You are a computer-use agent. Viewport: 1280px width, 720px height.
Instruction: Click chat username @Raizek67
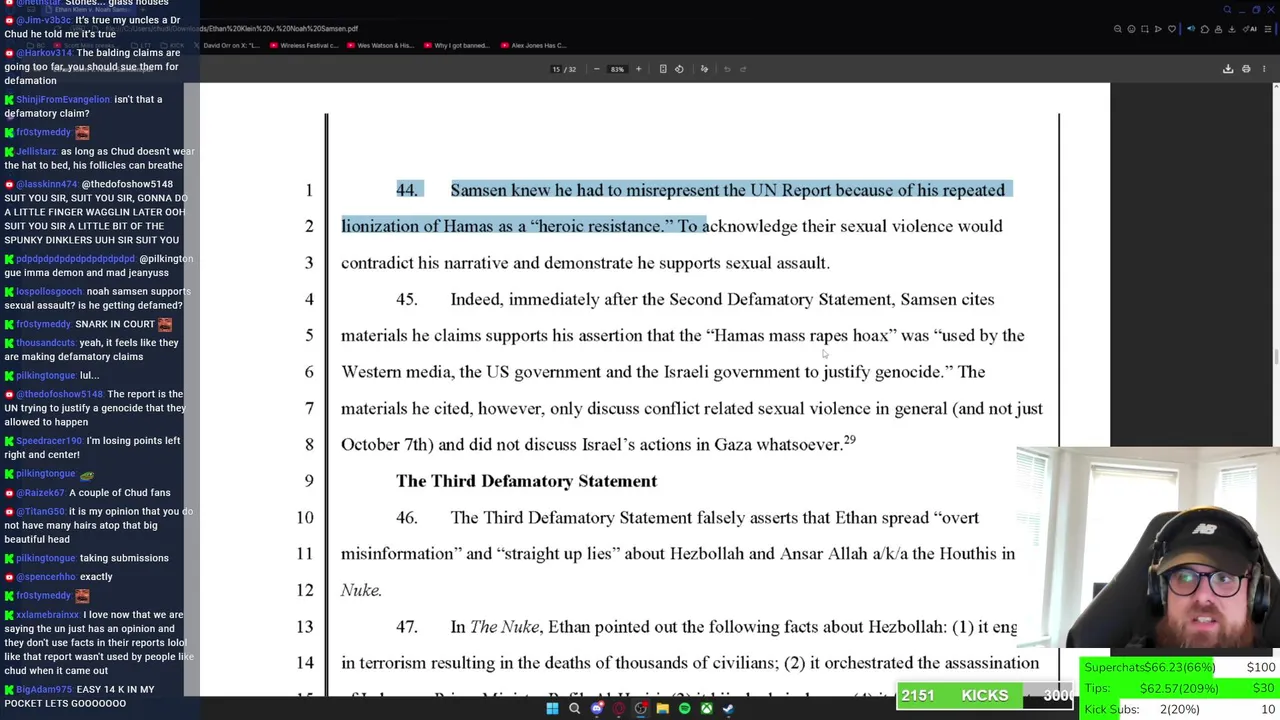coord(40,492)
